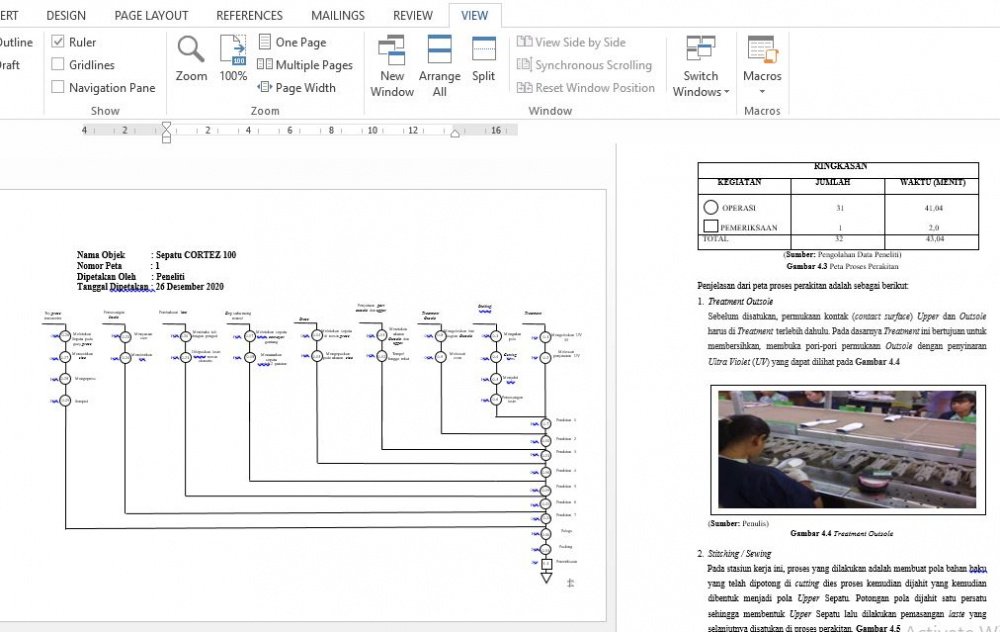Click 'Nama Objek' label
This screenshot has width=1000, height=632.
(101, 254)
